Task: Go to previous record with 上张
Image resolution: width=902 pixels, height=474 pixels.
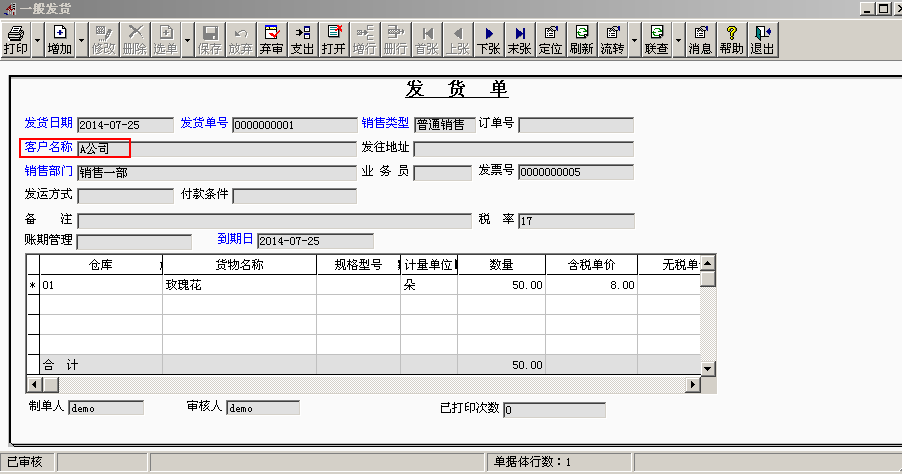Action: [x=457, y=40]
